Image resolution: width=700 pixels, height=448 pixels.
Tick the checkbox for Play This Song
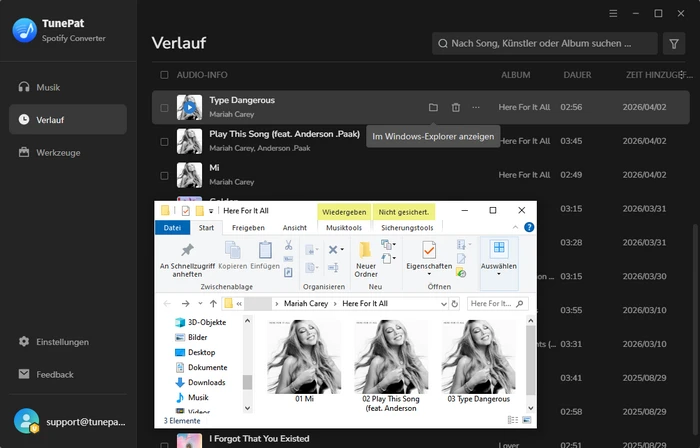coord(164,141)
